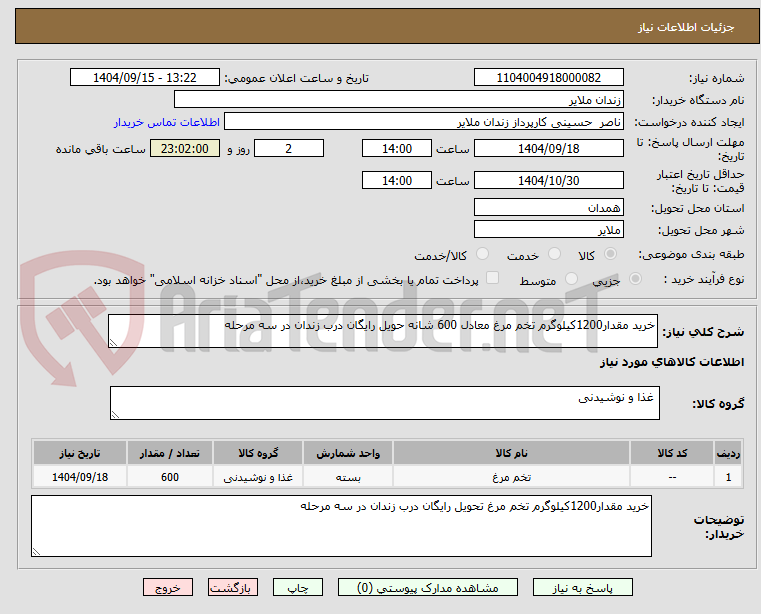Toggle the اسناد خزانه اسلامی payment checkbox
The height and width of the screenshot is (614, 761).
[492, 278]
